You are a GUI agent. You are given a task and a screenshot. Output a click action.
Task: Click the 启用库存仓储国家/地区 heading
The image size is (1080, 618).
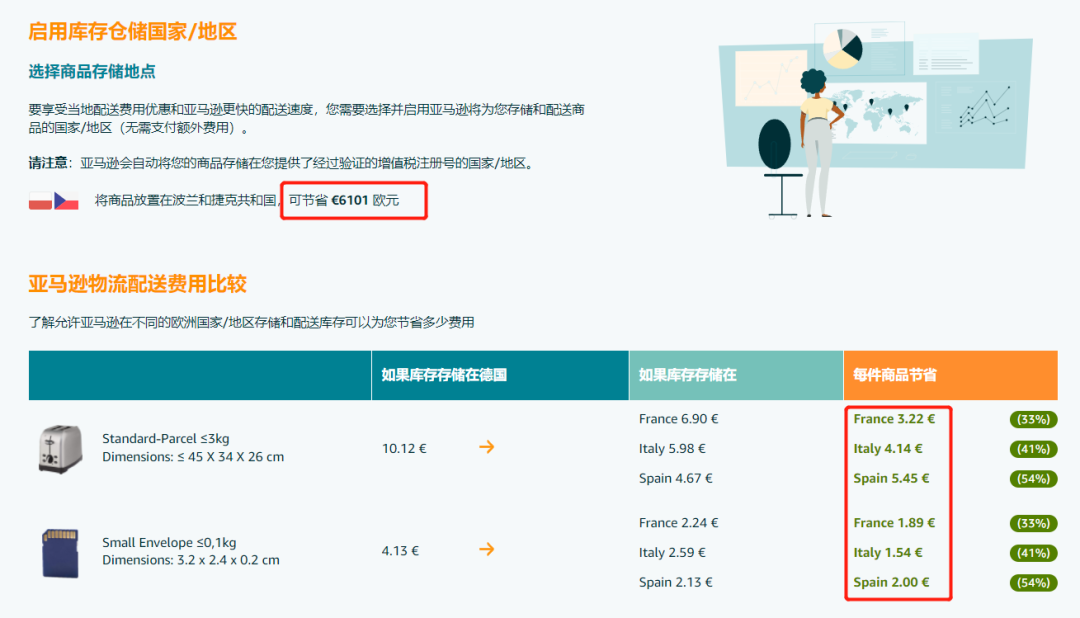[x=133, y=32]
